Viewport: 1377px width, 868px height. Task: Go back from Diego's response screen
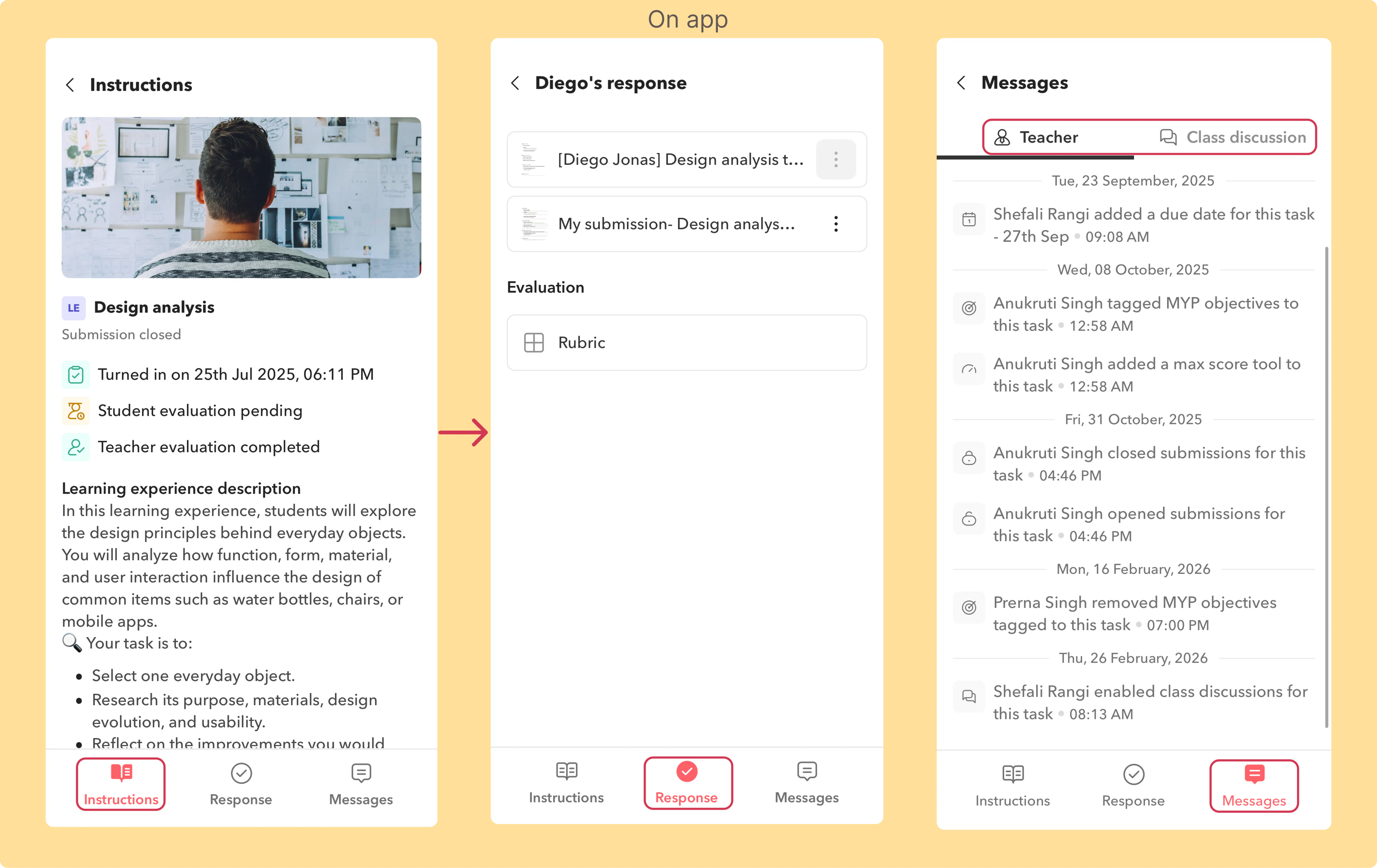515,83
